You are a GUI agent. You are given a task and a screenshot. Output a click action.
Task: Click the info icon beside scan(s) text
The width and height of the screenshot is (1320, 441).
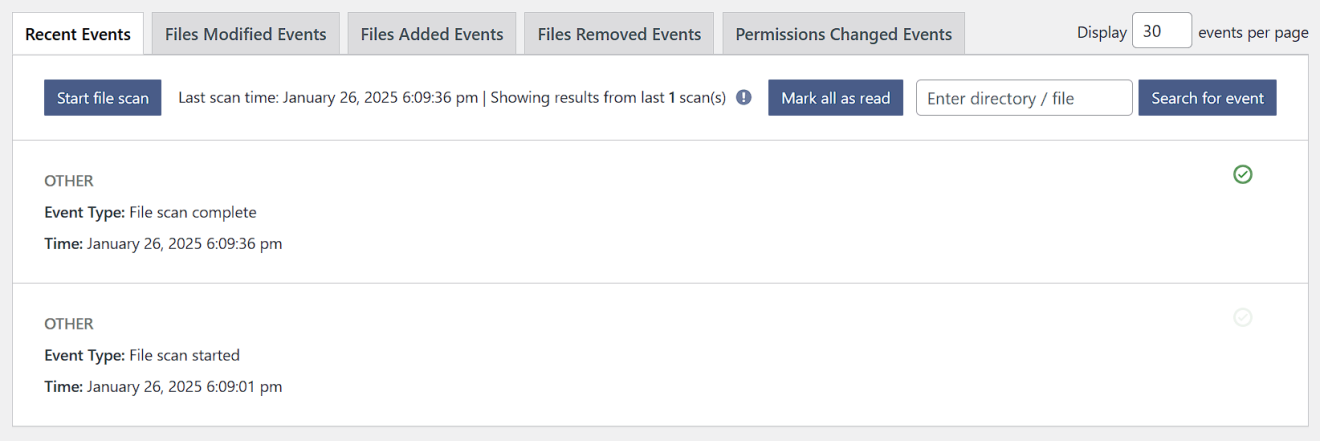point(744,97)
